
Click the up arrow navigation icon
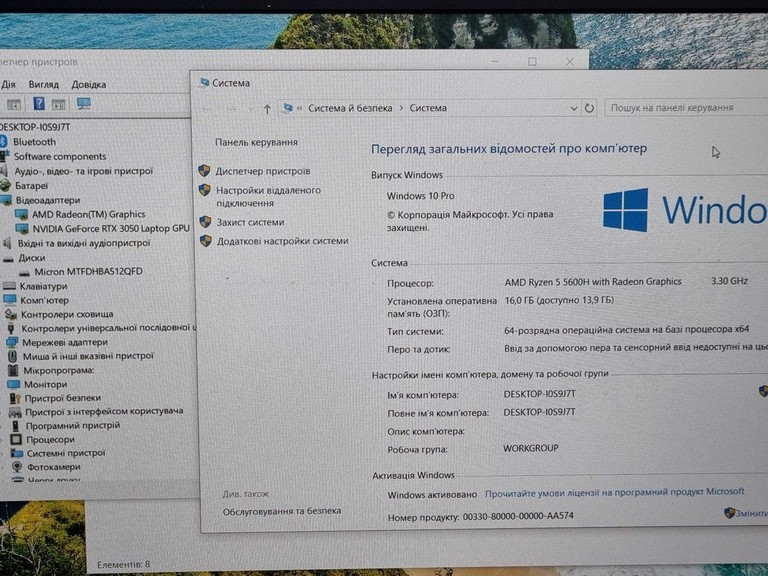267,109
